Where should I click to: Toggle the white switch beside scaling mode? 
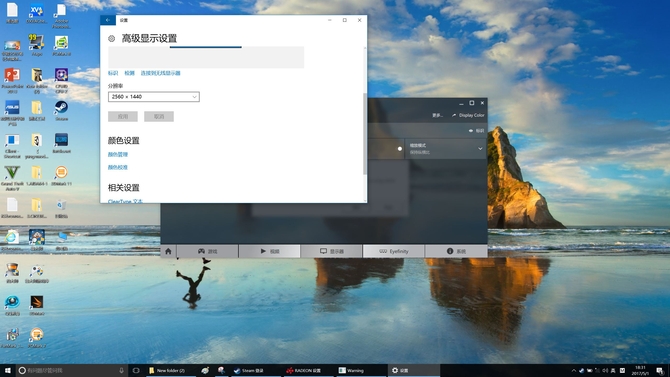point(400,149)
